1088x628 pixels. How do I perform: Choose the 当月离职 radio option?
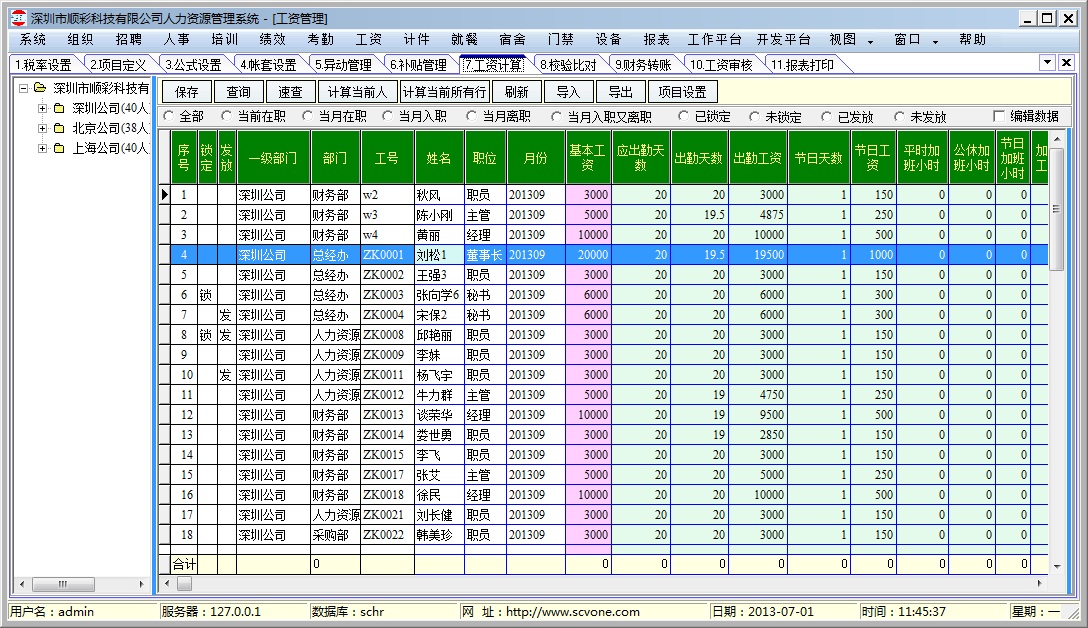tap(471, 116)
